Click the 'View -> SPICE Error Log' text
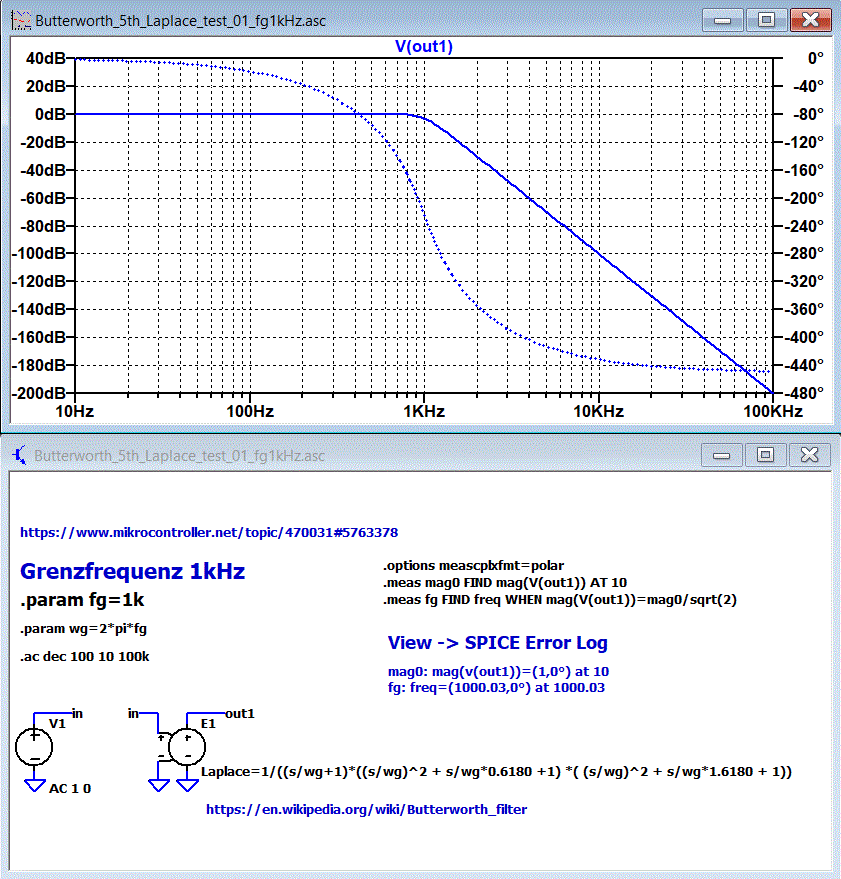The height and width of the screenshot is (879, 841). tap(498, 642)
